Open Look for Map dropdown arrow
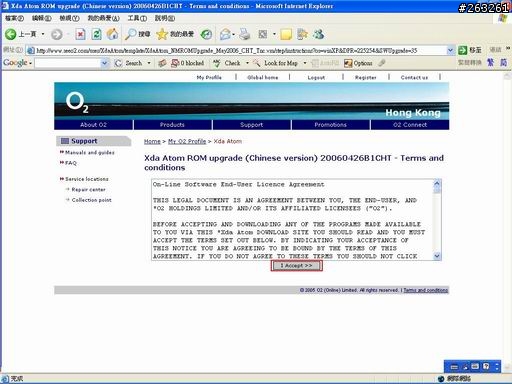Viewport: 512px width, 384px height. coord(305,63)
